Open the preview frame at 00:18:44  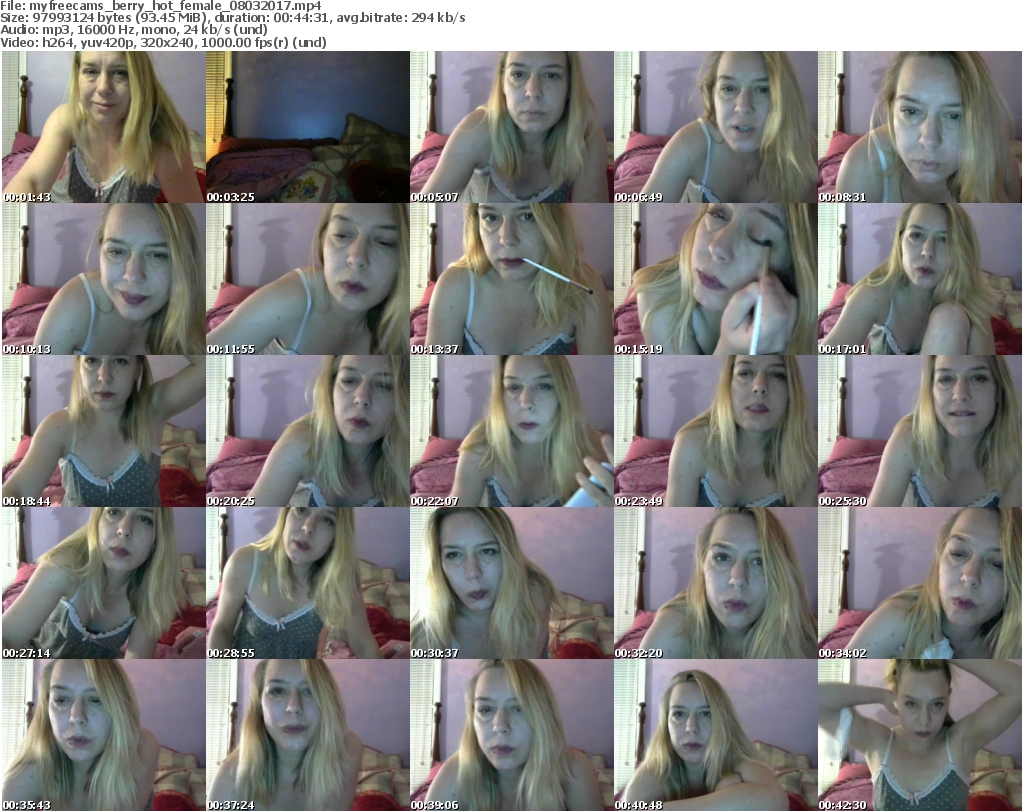tap(104, 432)
